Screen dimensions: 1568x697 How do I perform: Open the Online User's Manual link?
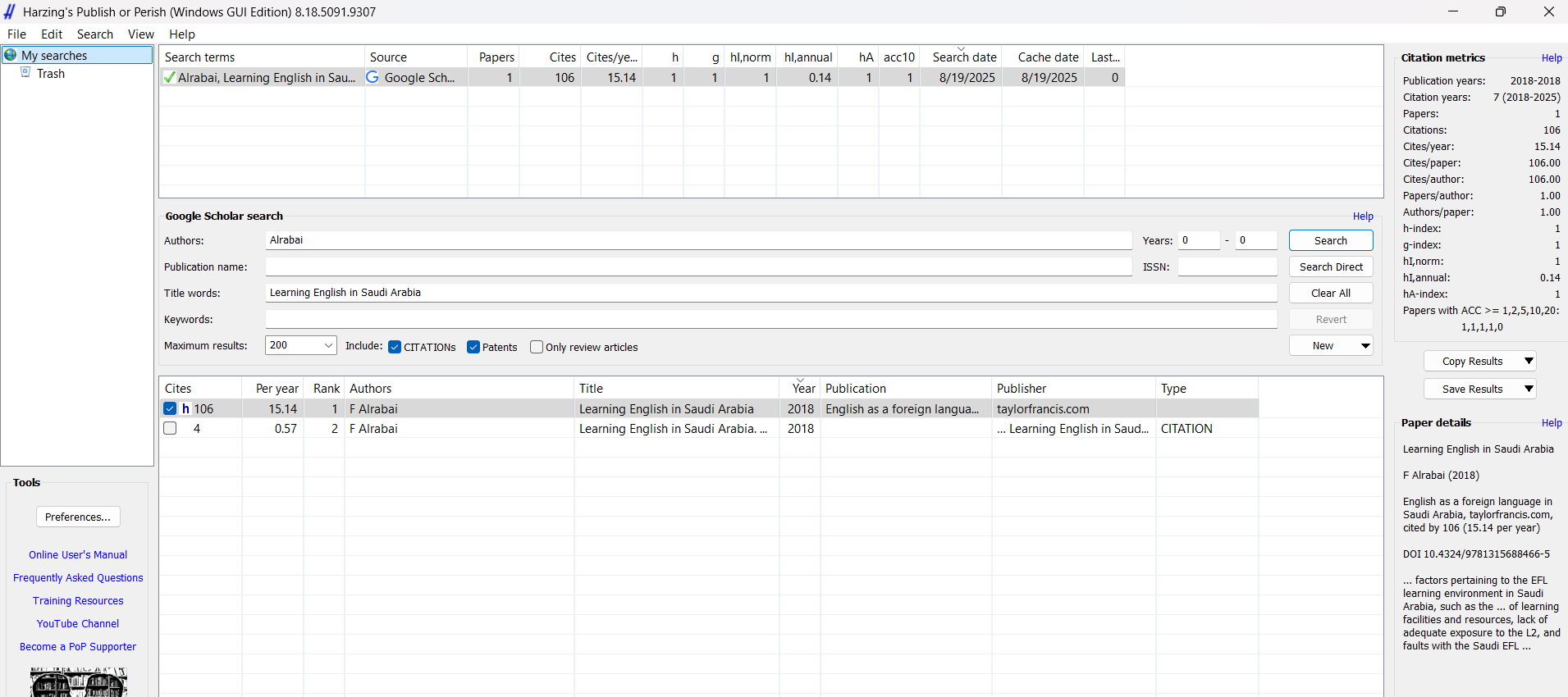78,554
